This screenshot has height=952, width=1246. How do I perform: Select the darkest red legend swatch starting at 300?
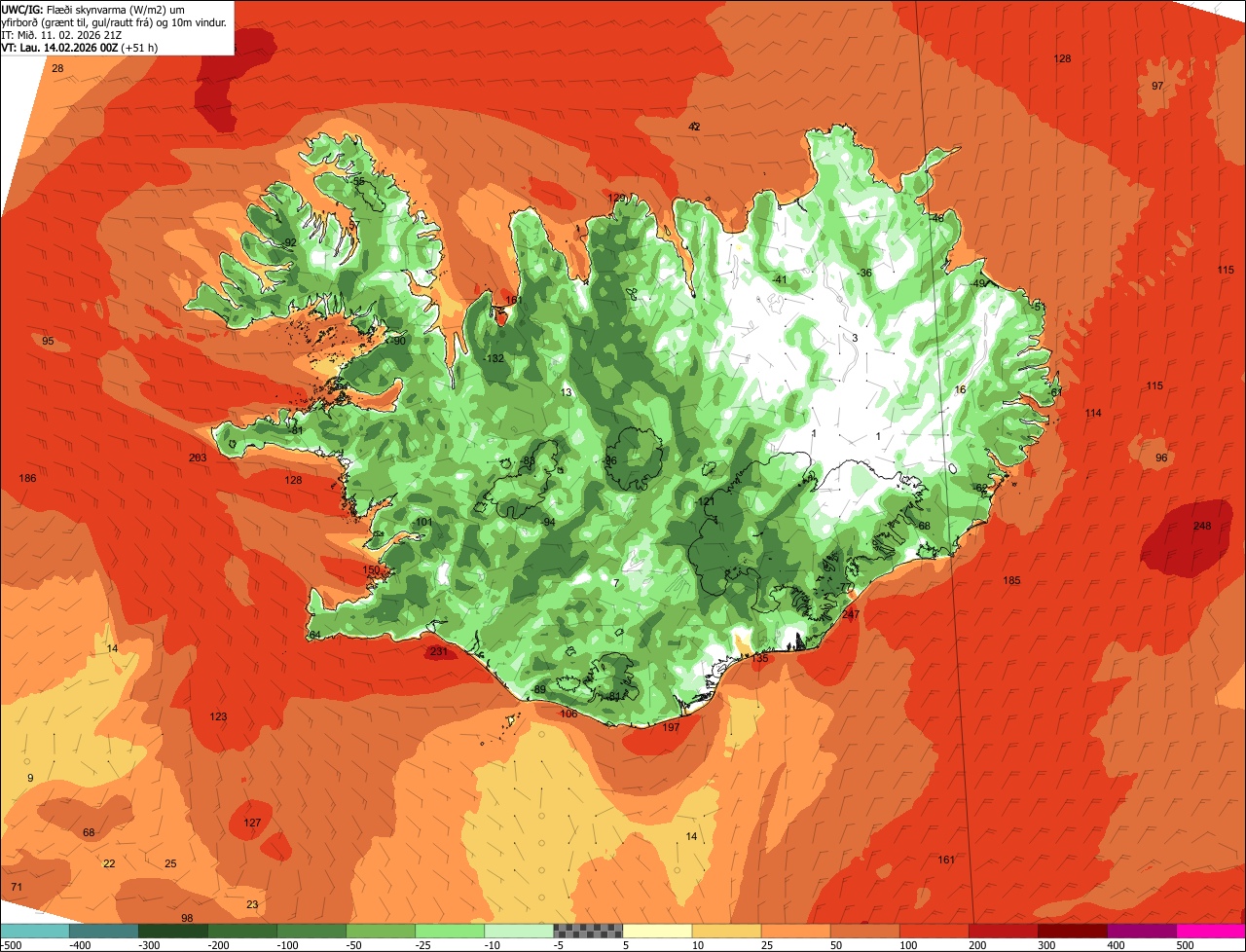coord(1073,931)
